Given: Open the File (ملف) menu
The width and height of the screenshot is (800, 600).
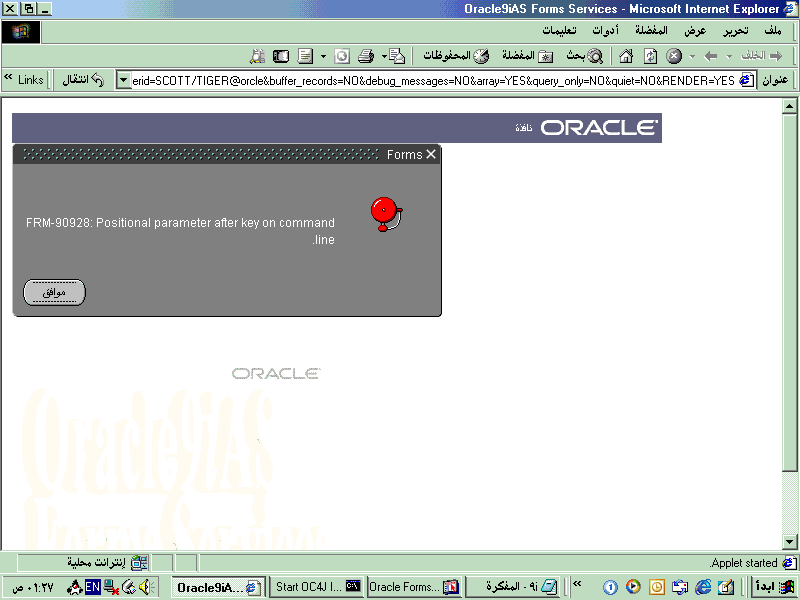Looking at the screenshot, I should click(772, 31).
